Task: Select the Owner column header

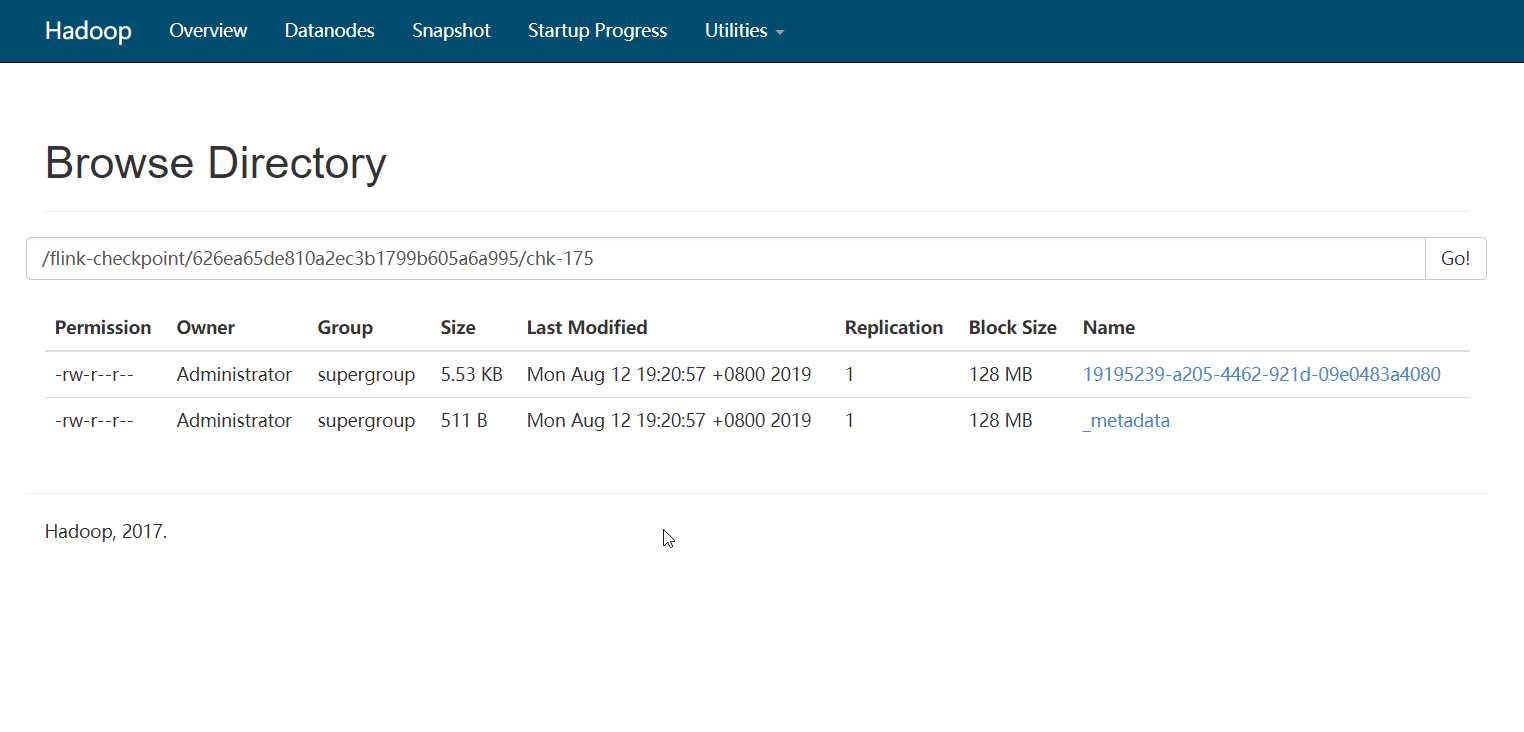Action: coord(205,328)
